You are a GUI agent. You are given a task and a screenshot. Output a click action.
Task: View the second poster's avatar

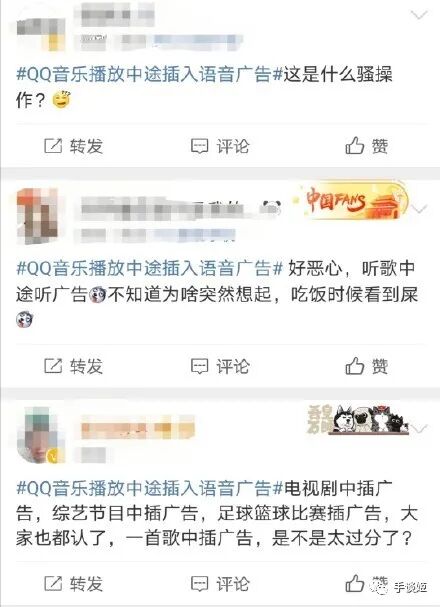[41, 216]
